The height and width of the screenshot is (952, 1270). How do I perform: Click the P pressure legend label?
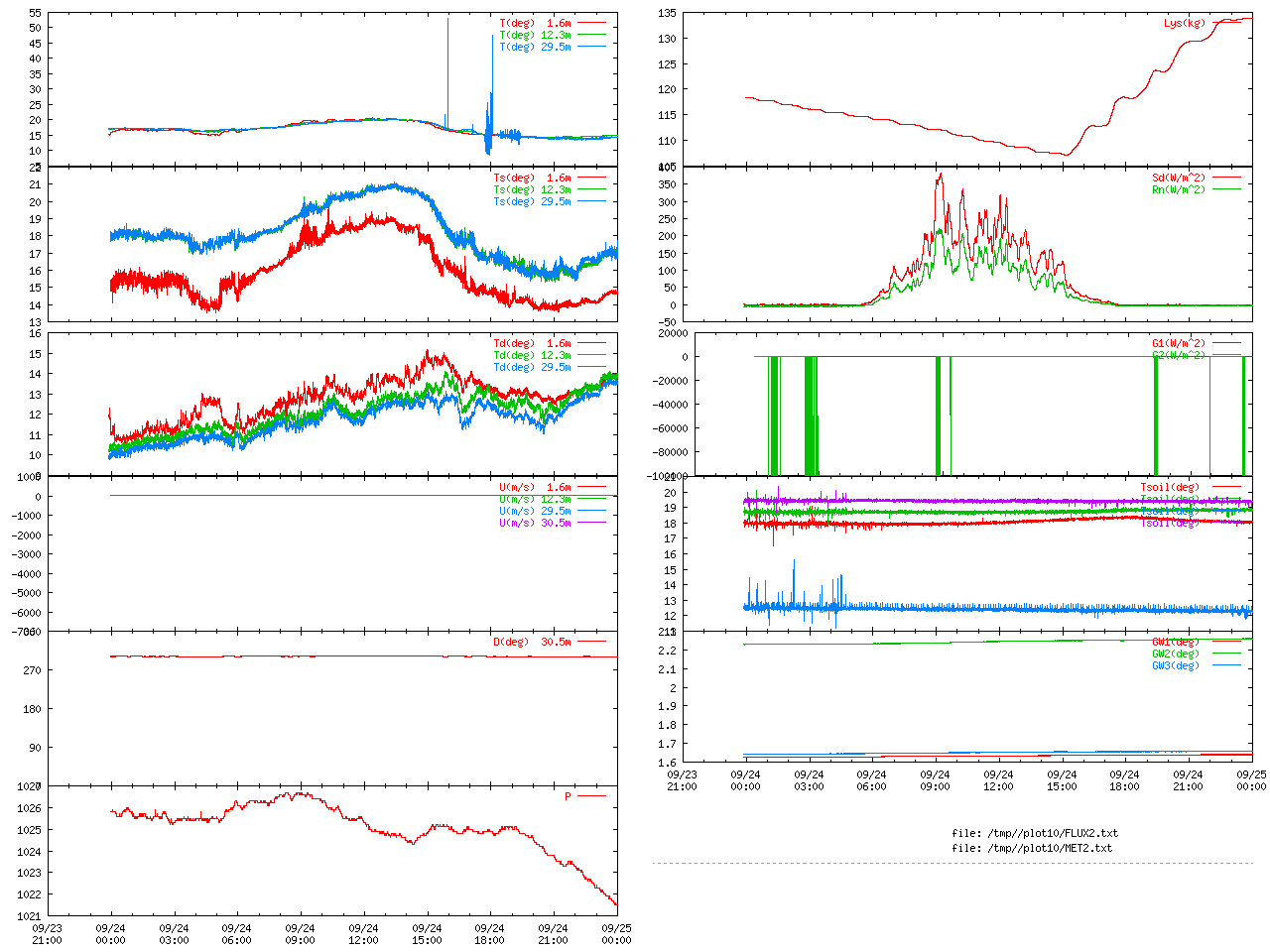tap(568, 796)
